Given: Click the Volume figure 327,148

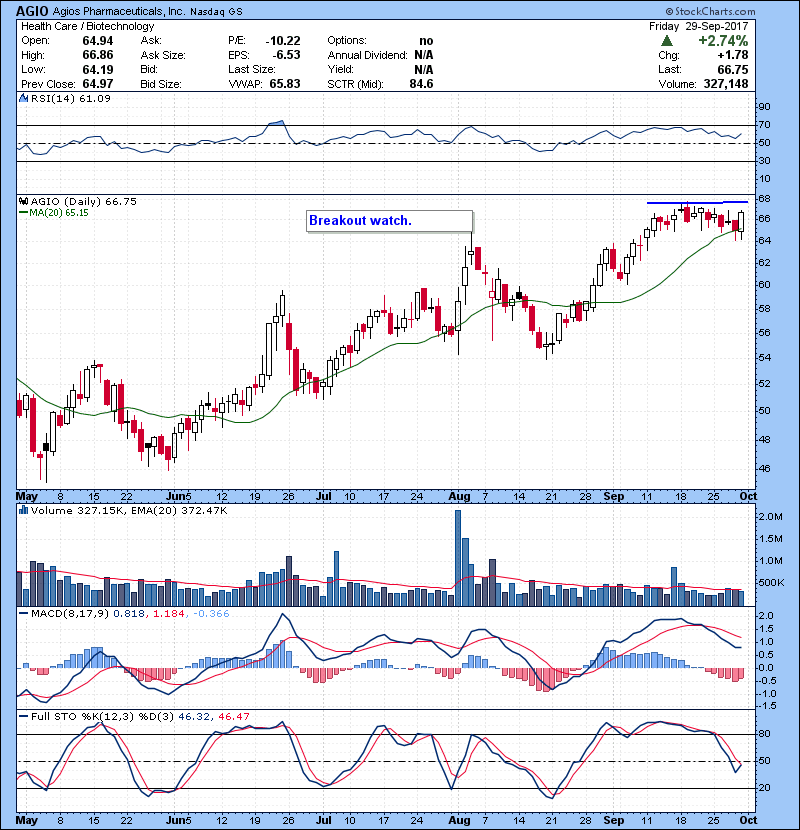Looking at the screenshot, I should (x=726, y=84).
